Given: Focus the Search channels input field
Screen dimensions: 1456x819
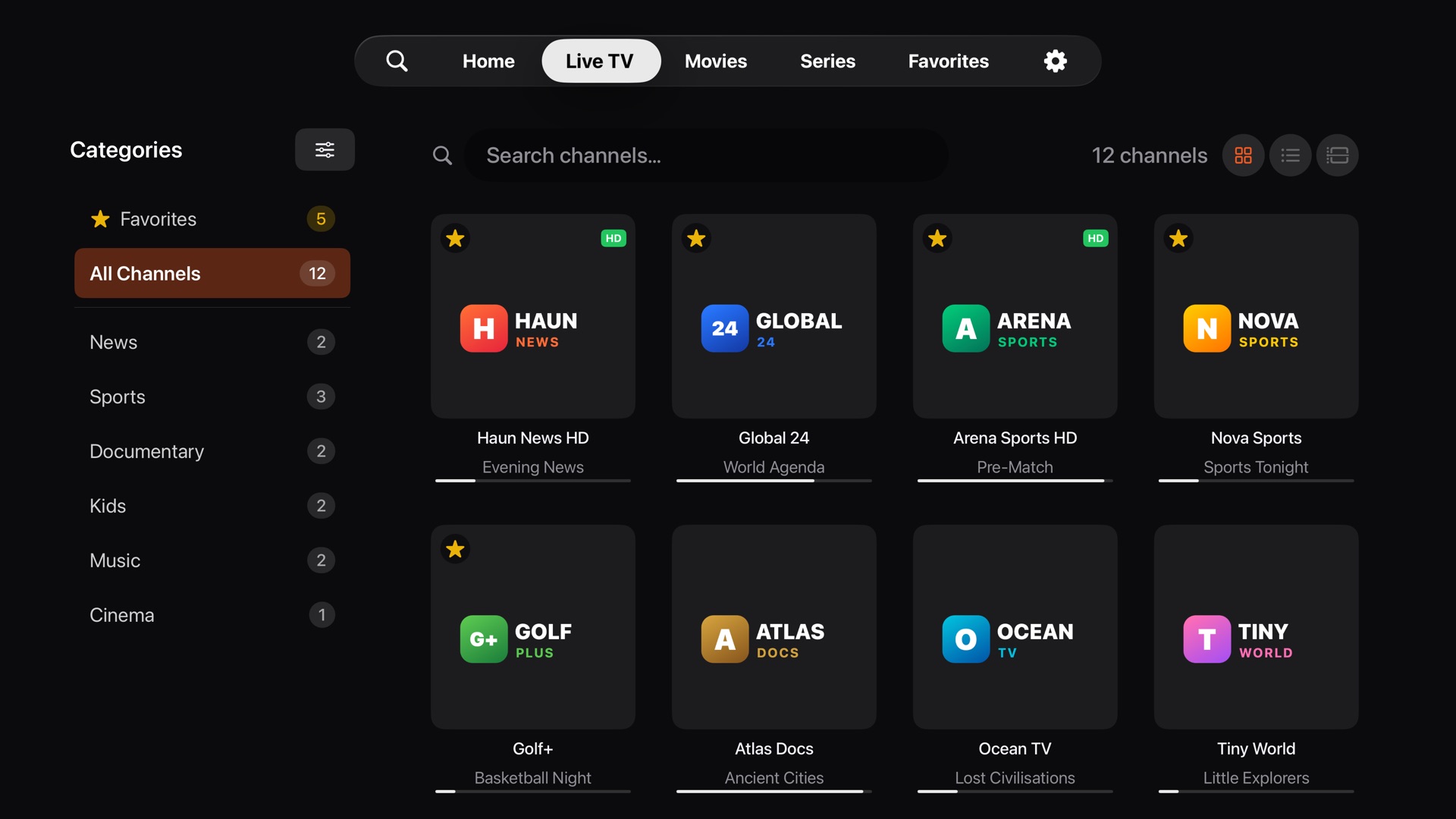Looking at the screenshot, I should pos(706,155).
